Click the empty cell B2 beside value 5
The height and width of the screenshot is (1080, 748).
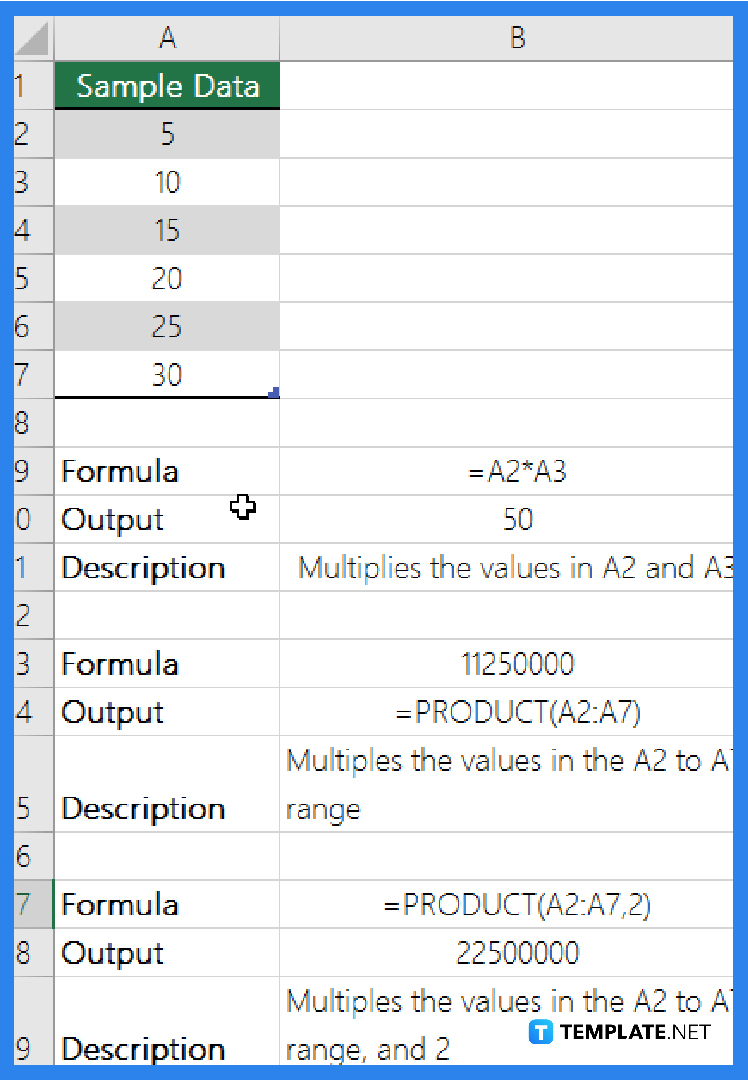tap(516, 134)
